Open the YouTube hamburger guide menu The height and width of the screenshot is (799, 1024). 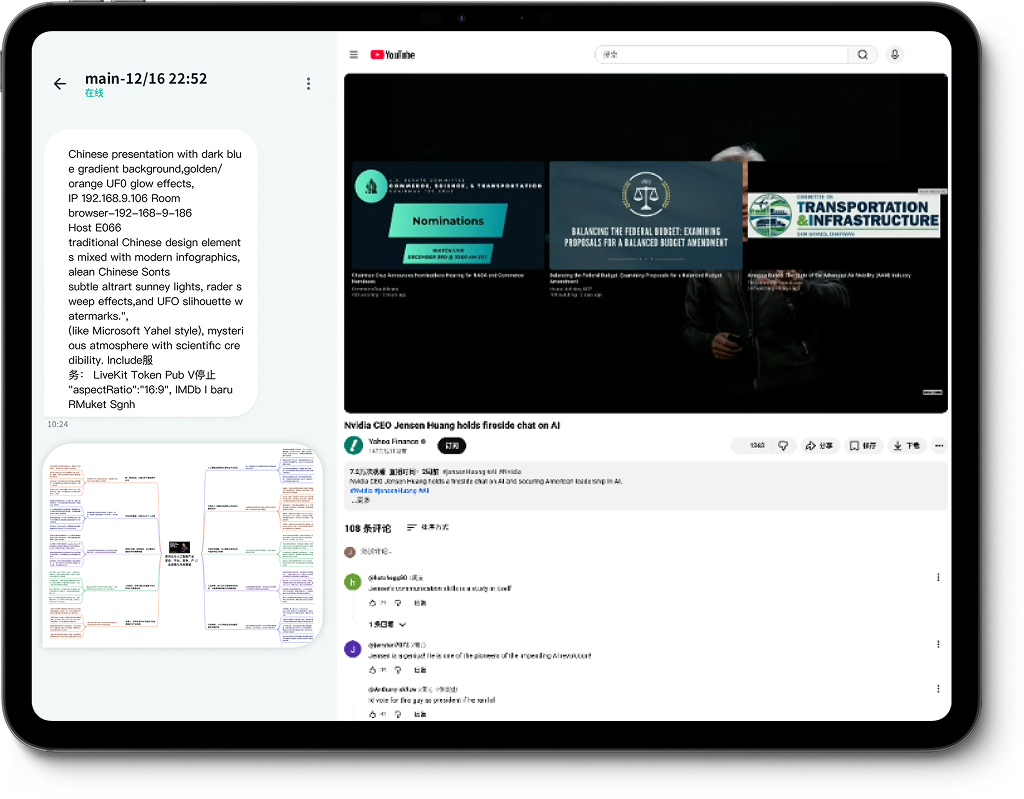354,55
